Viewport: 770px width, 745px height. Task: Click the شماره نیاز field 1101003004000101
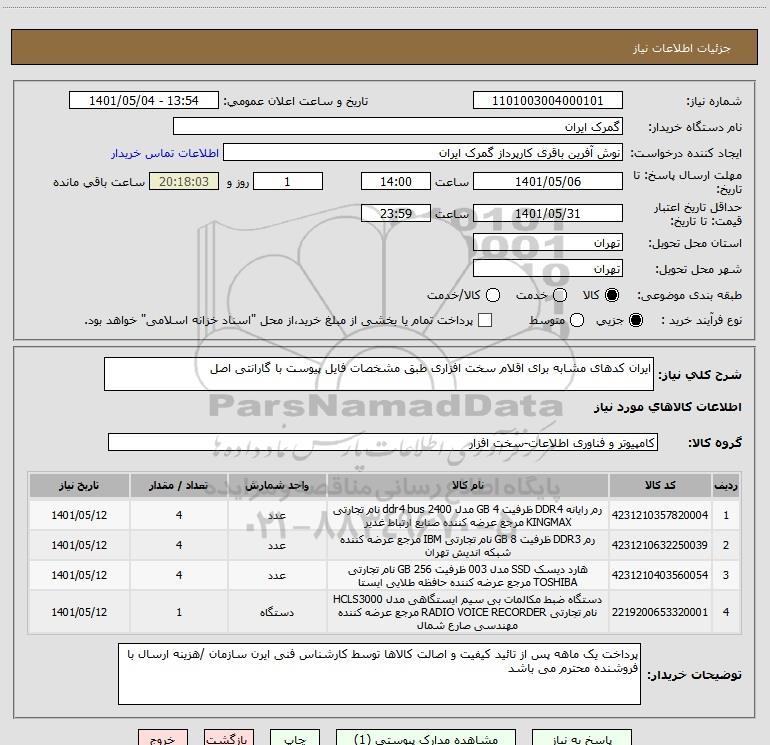point(548,100)
